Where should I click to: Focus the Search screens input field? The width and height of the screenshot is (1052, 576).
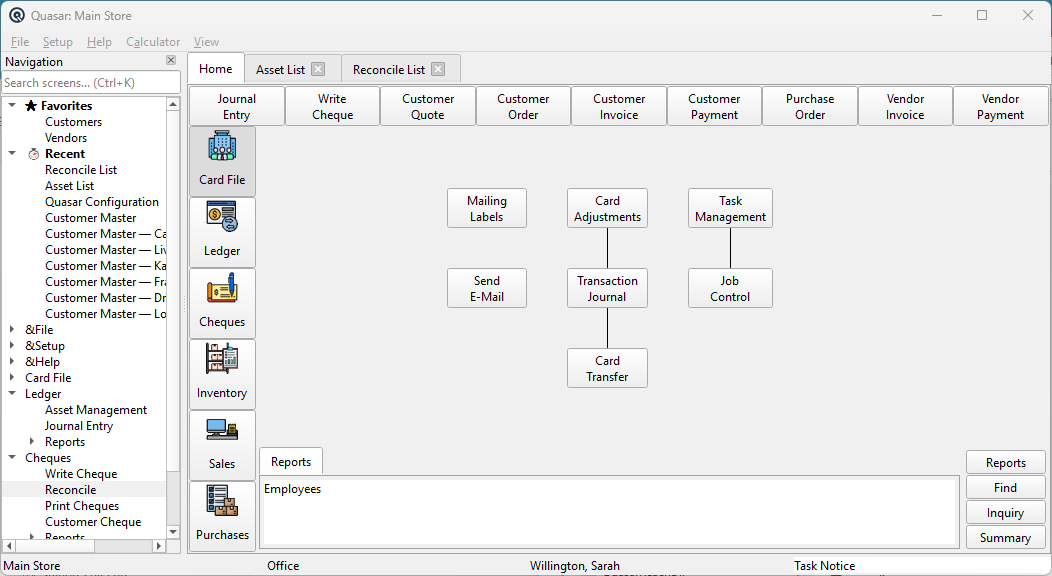pyautogui.click(x=91, y=82)
